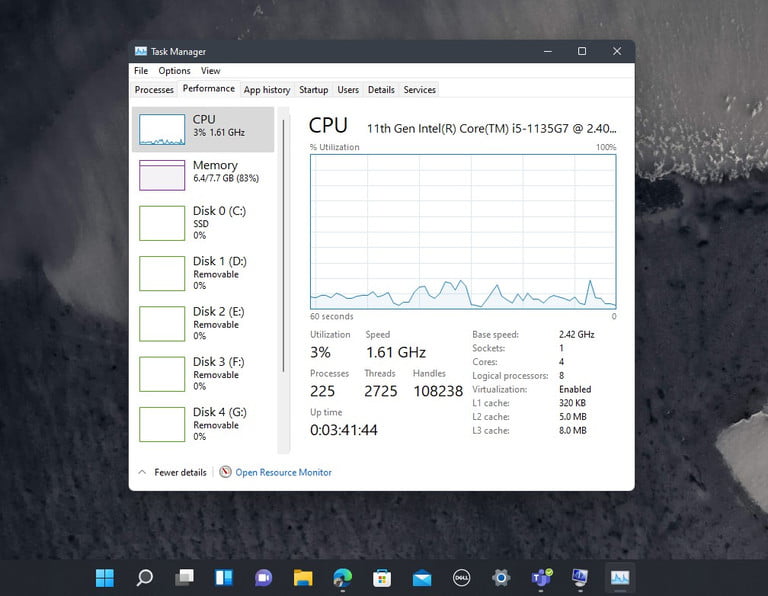Image resolution: width=768 pixels, height=596 pixels.
Task: Open taskbar Search magnifier
Action: point(144,578)
